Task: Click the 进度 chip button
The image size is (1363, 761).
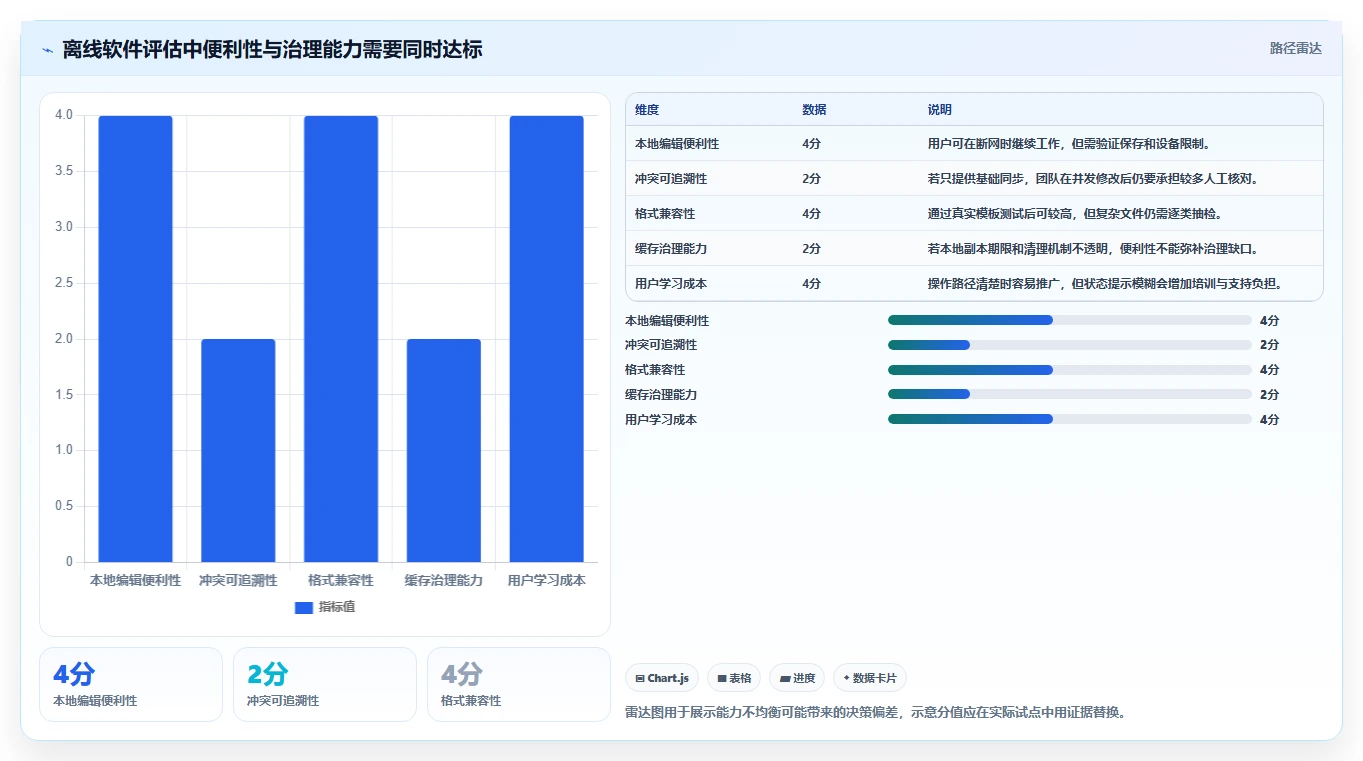Action: (797, 678)
